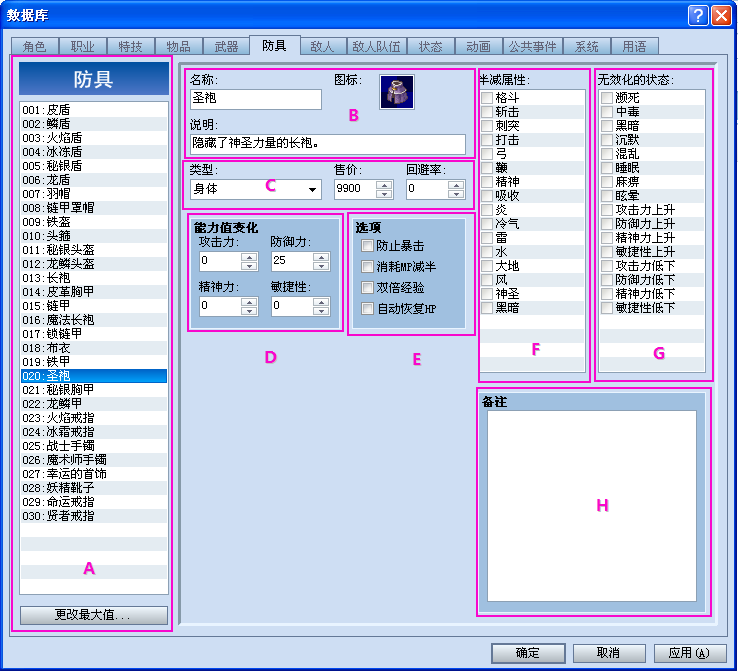Click the help question mark button
The width and height of the screenshot is (738, 671).
(x=698, y=16)
